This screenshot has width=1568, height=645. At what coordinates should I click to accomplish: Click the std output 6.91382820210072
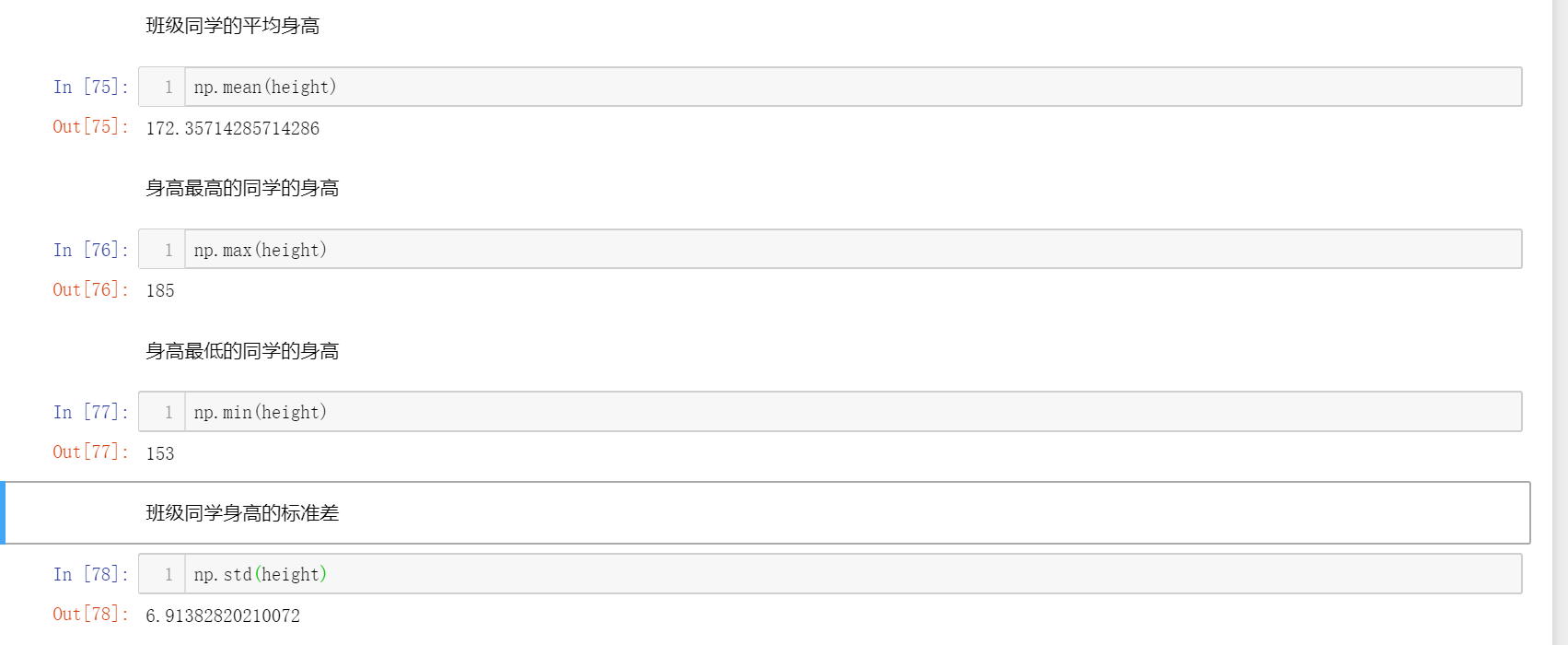click(223, 616)
